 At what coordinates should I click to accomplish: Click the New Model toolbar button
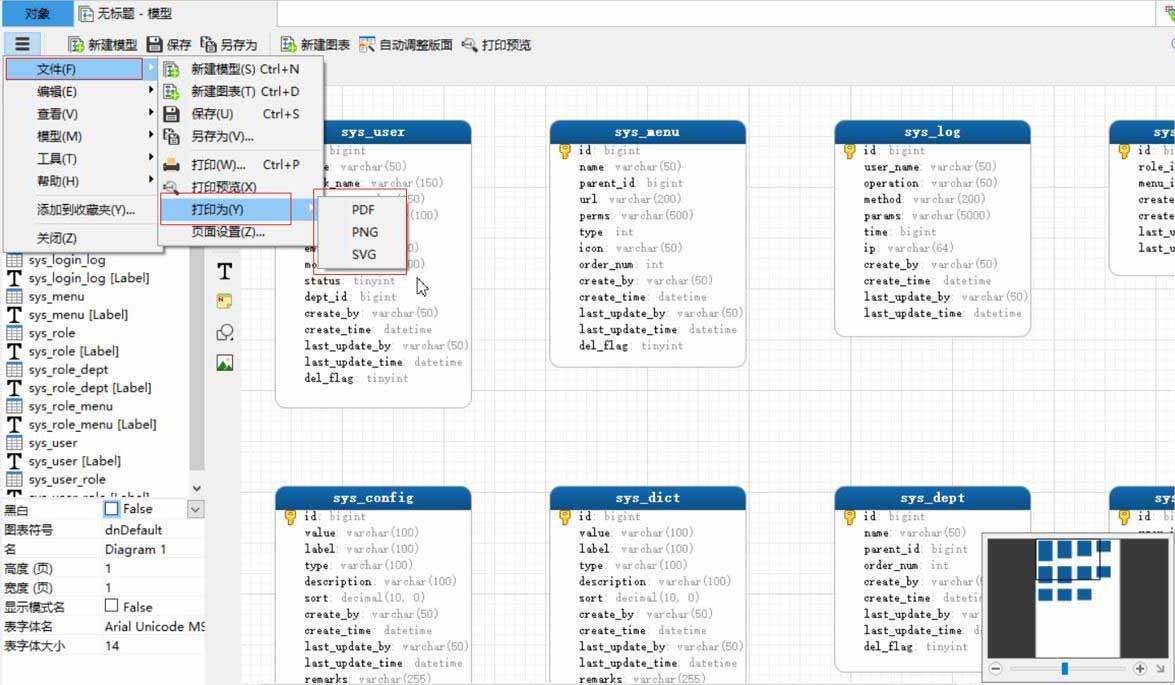(102, 45)
